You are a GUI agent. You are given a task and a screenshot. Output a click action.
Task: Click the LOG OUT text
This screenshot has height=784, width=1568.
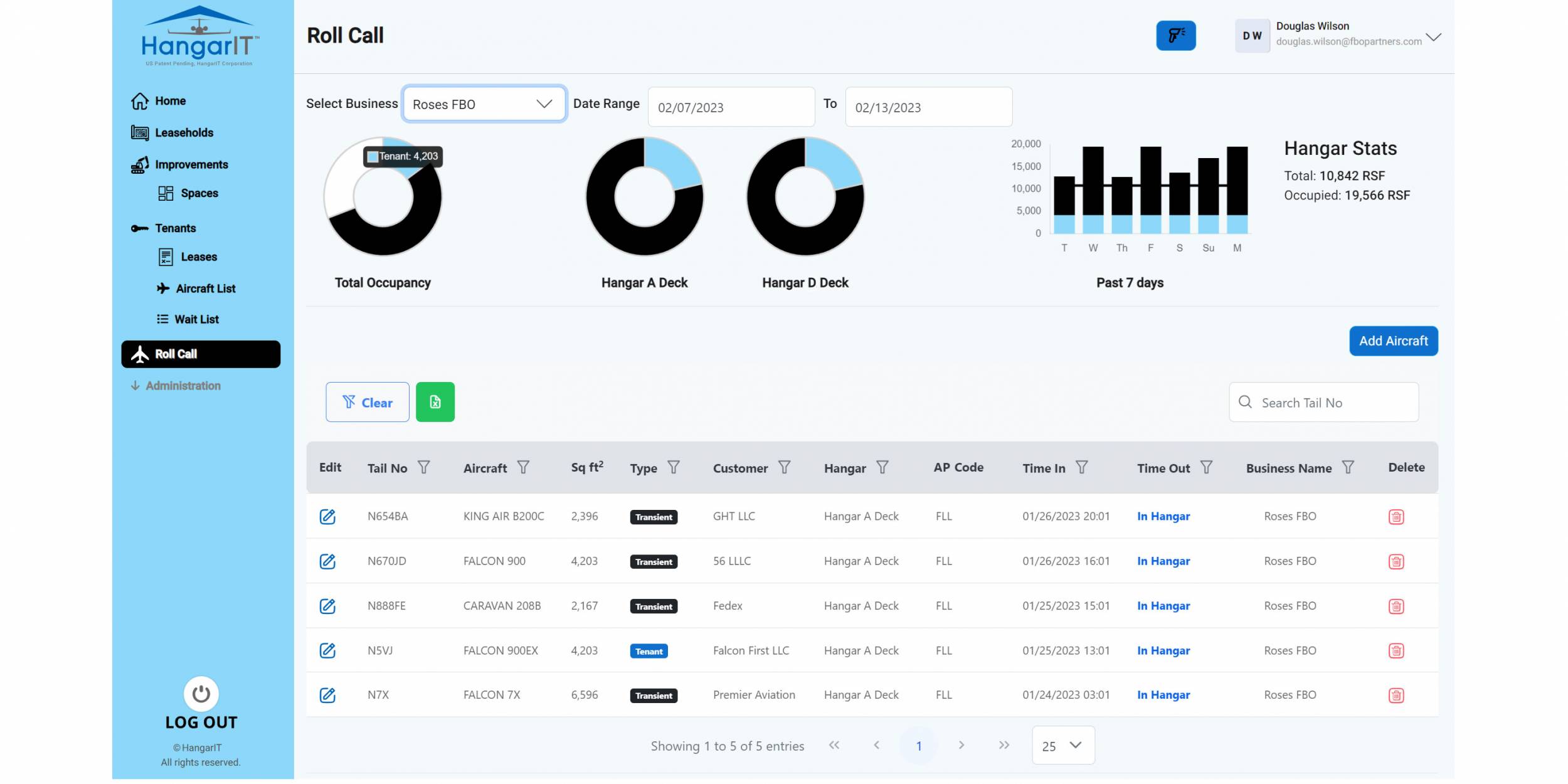click(201, 723)
